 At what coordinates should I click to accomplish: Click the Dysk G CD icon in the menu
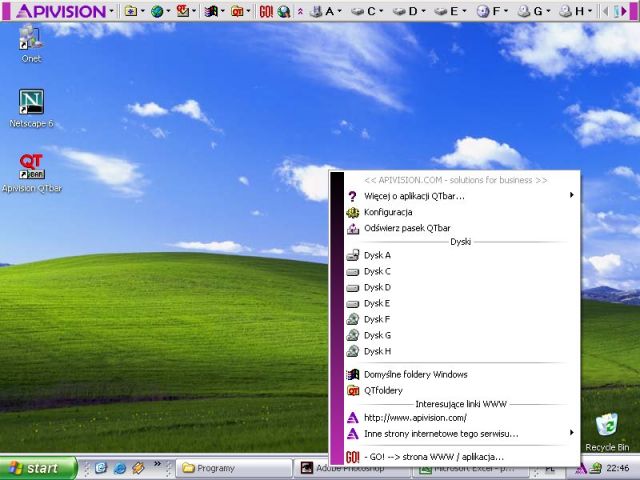[353, 335]
